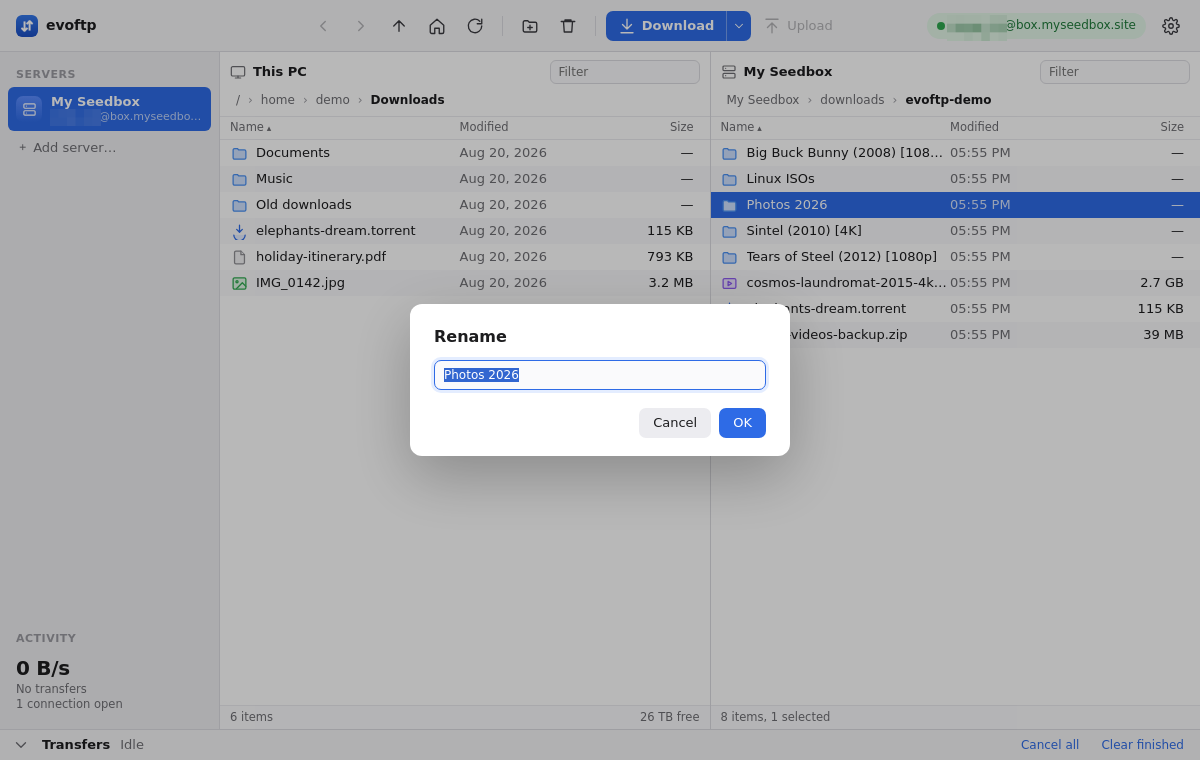Click the cosmos-laundromat video file icon
Viewport: 1200px width, 760px height.
729,284
